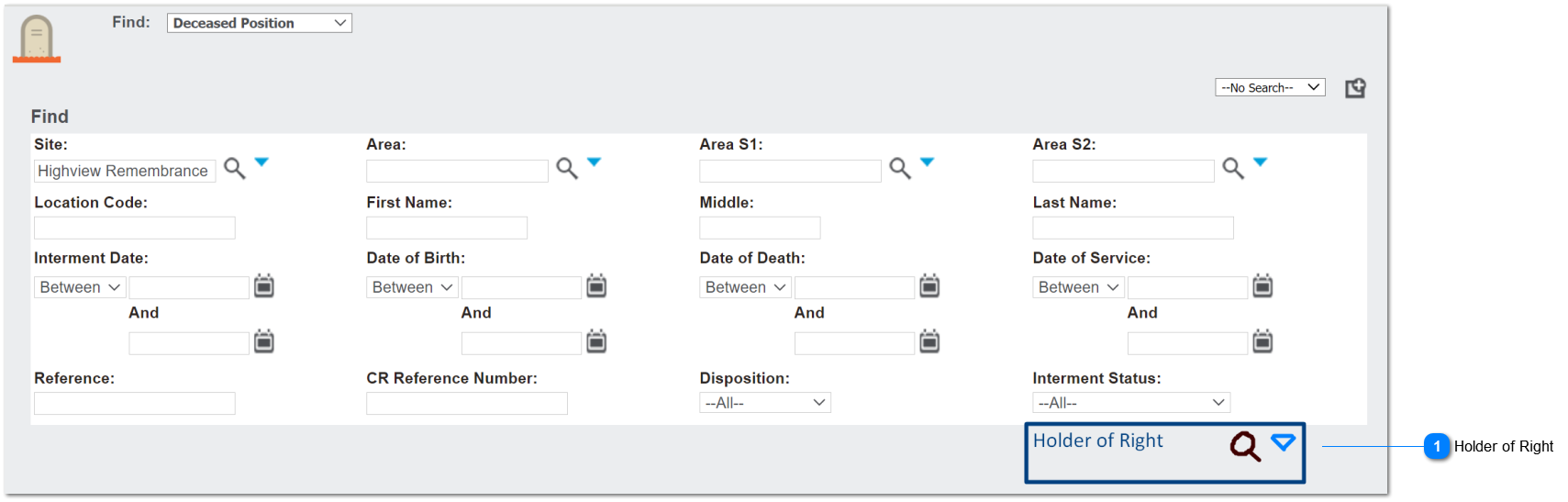Open the Date of Birth start calendar icon
This screenshot has width=1568, height=502.
[x=596, y=285]
